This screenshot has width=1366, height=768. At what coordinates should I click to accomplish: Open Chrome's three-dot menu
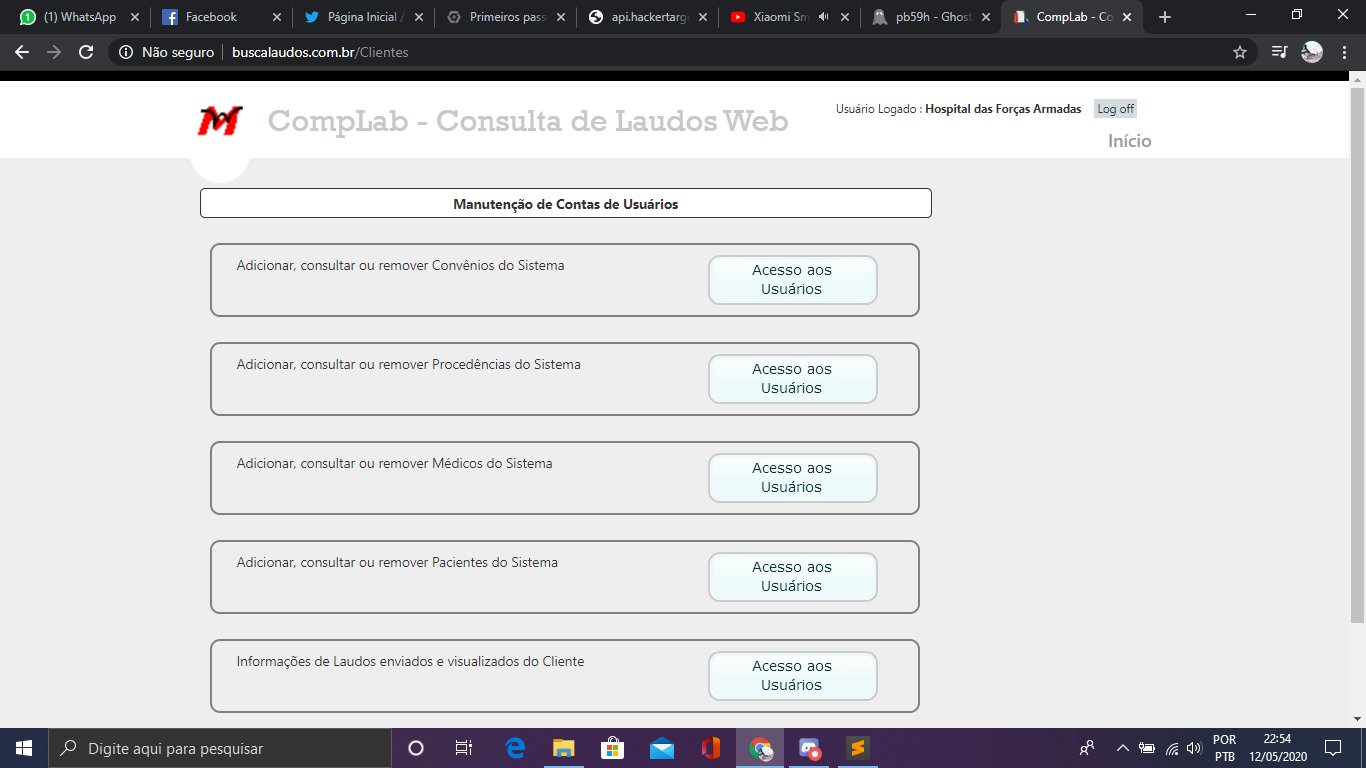tap(1344, 52)
